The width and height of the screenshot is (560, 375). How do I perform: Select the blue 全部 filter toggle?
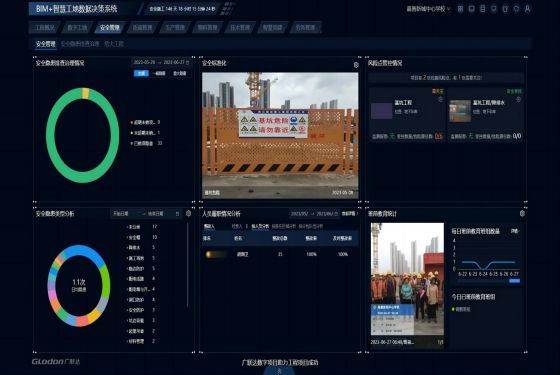click(x=141, y=73)
